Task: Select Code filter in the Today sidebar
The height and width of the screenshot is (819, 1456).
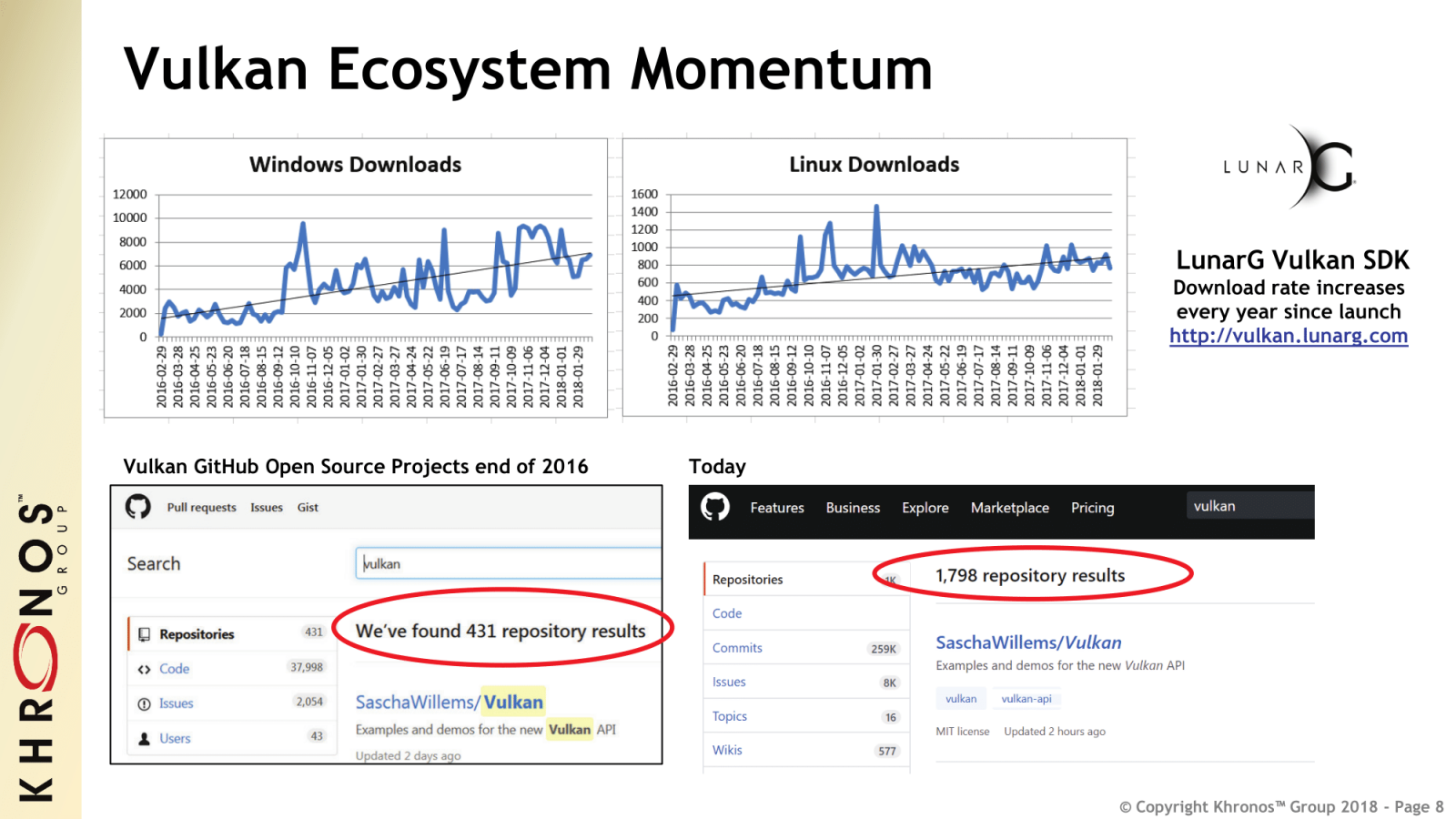Action: tap(806, 613)
